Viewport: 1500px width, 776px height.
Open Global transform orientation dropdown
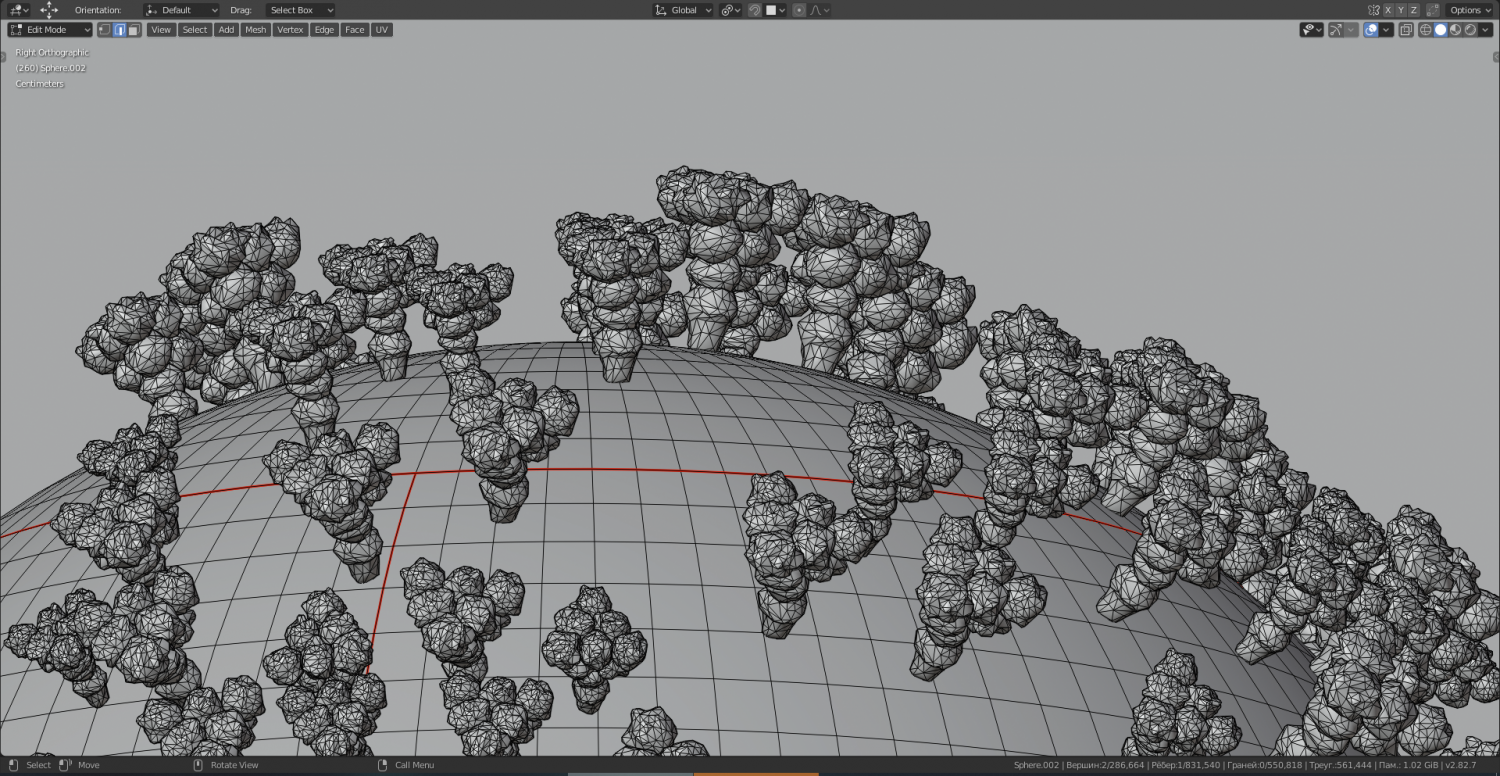click(683, 10)
